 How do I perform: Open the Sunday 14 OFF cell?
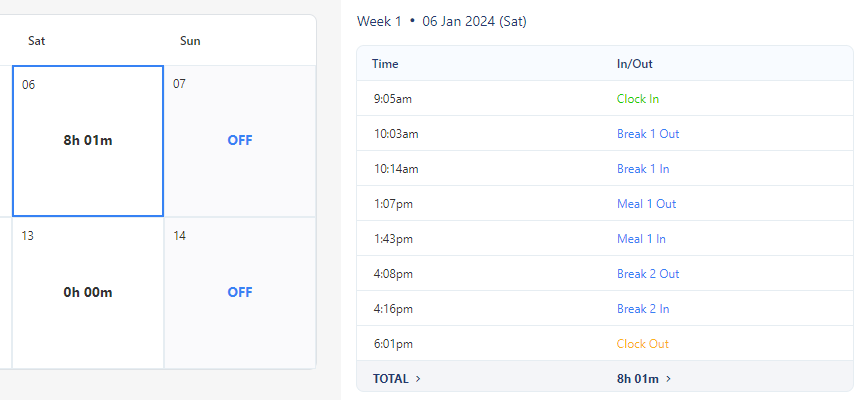240,293
